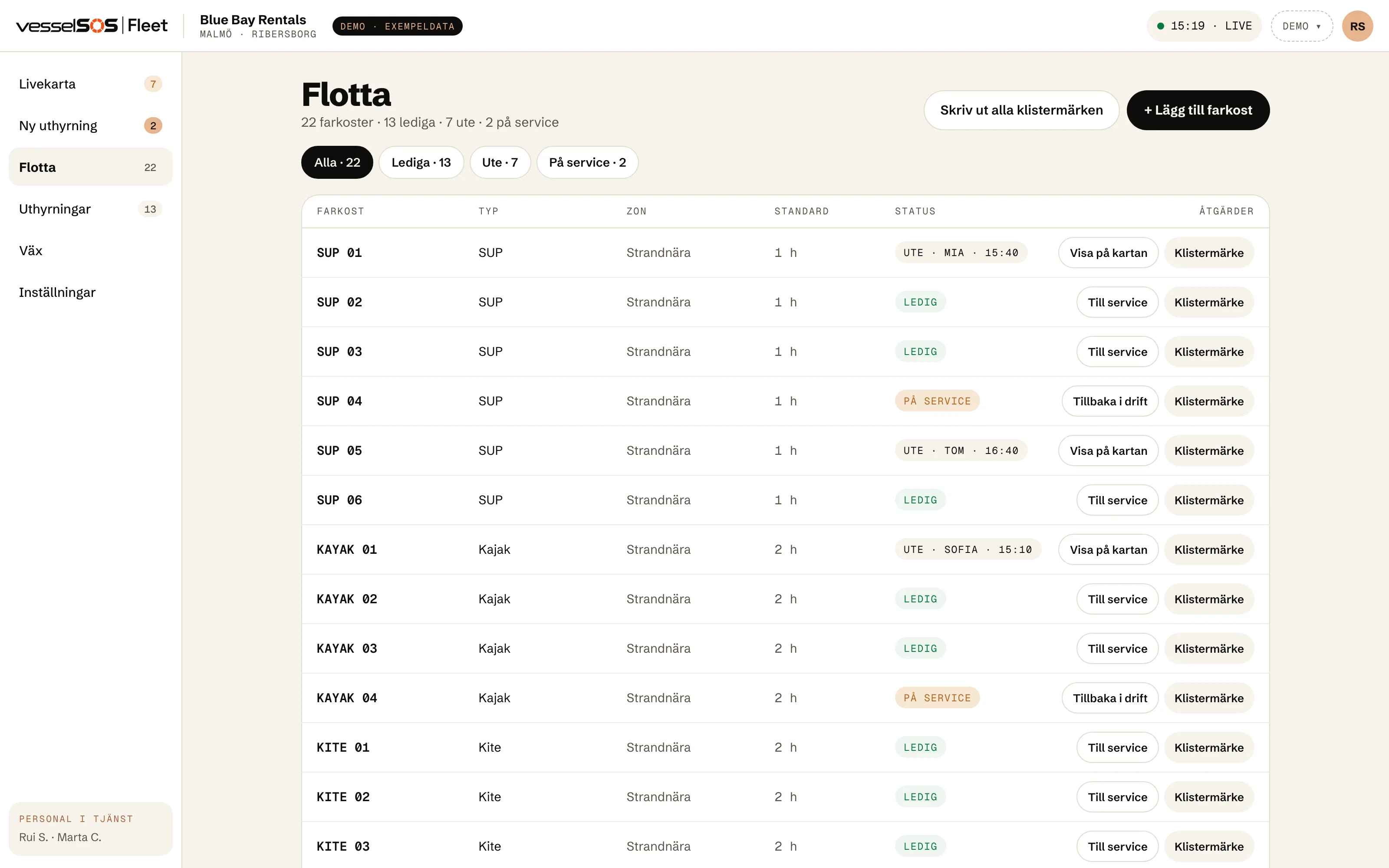
Task: Send SUP 02 Till service
Action: (1118, 302)
